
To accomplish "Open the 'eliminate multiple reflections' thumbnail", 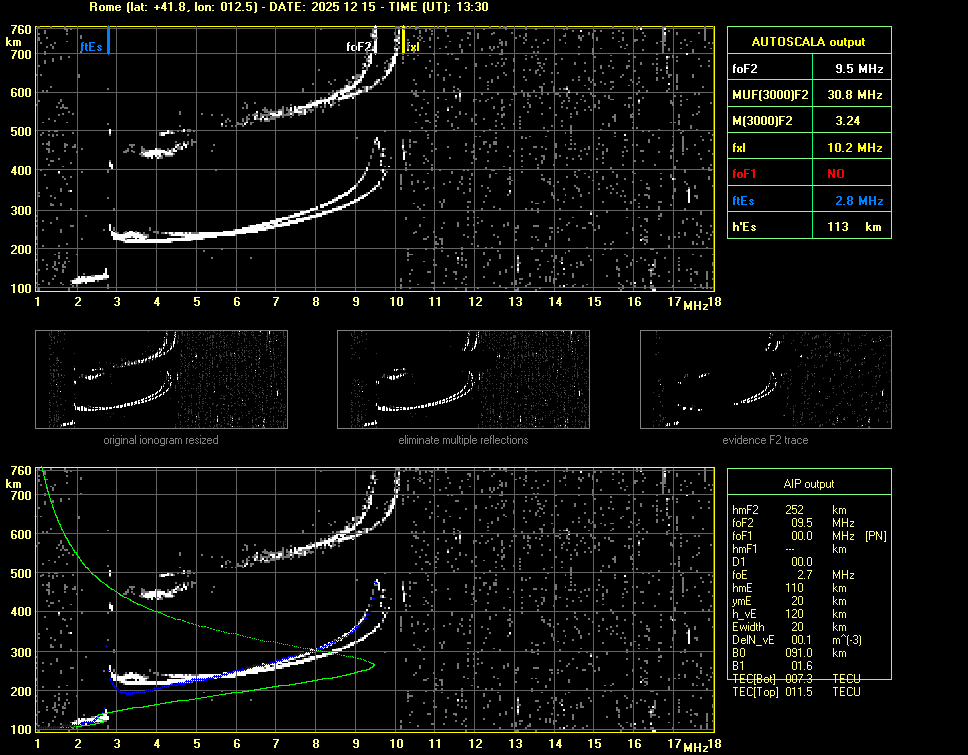I will tap(463, 379).
